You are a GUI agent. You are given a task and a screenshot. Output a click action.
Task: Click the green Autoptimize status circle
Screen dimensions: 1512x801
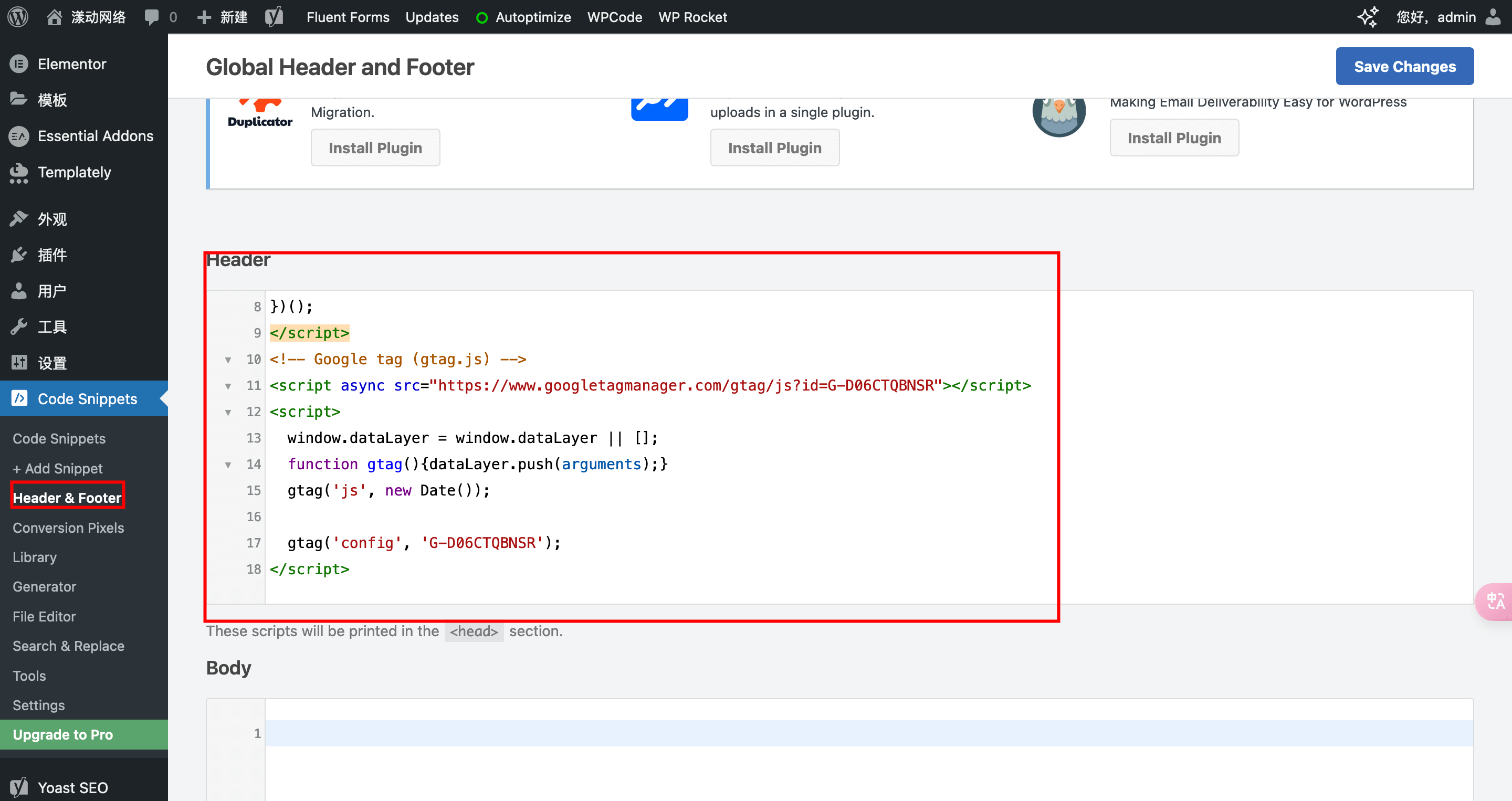point(481,18)
